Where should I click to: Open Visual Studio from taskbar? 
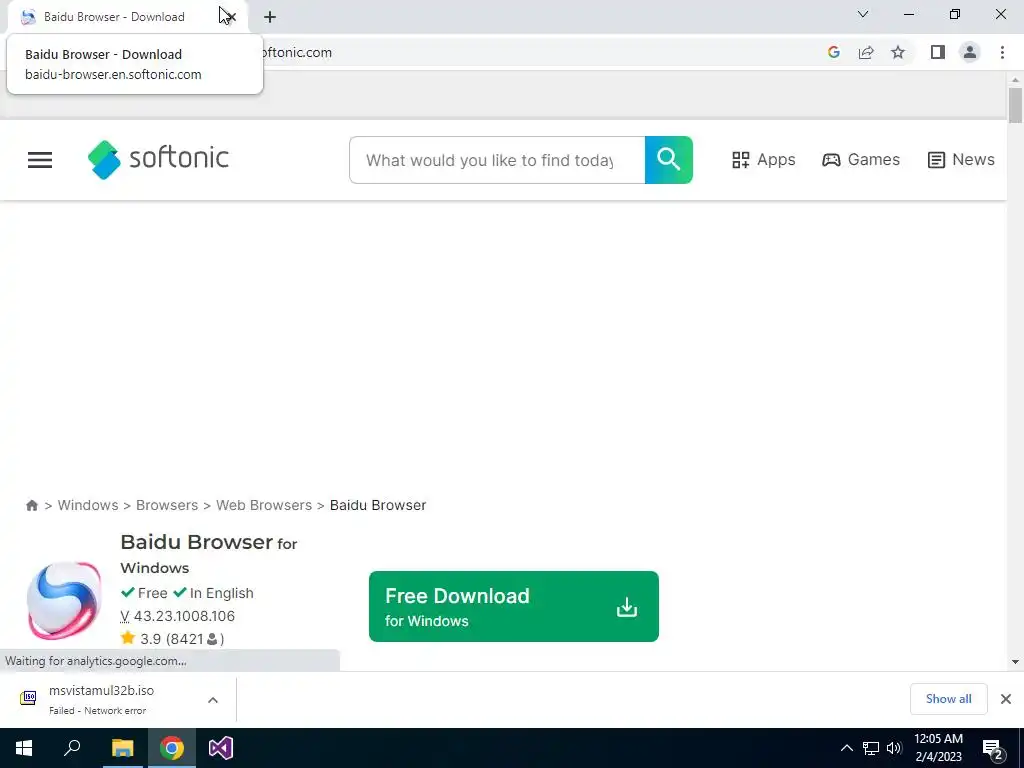point(221,748)
